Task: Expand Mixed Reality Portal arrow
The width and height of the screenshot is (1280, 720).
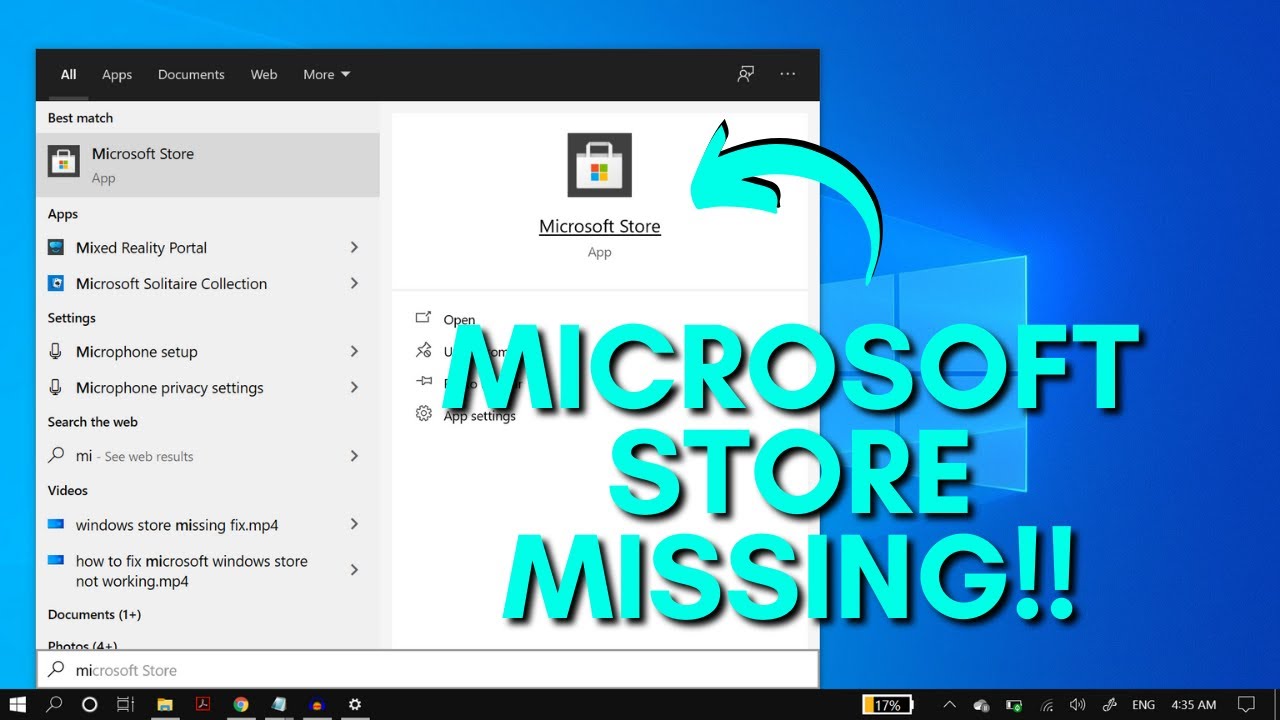Action: pos(354,247)
